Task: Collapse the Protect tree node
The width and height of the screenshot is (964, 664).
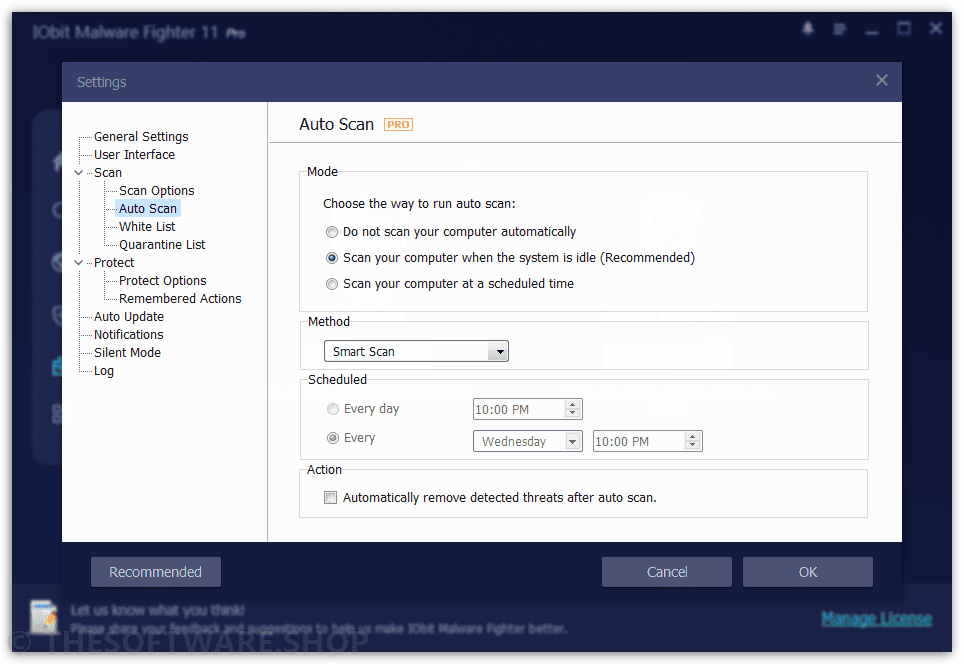Action: tap(79, 263)
